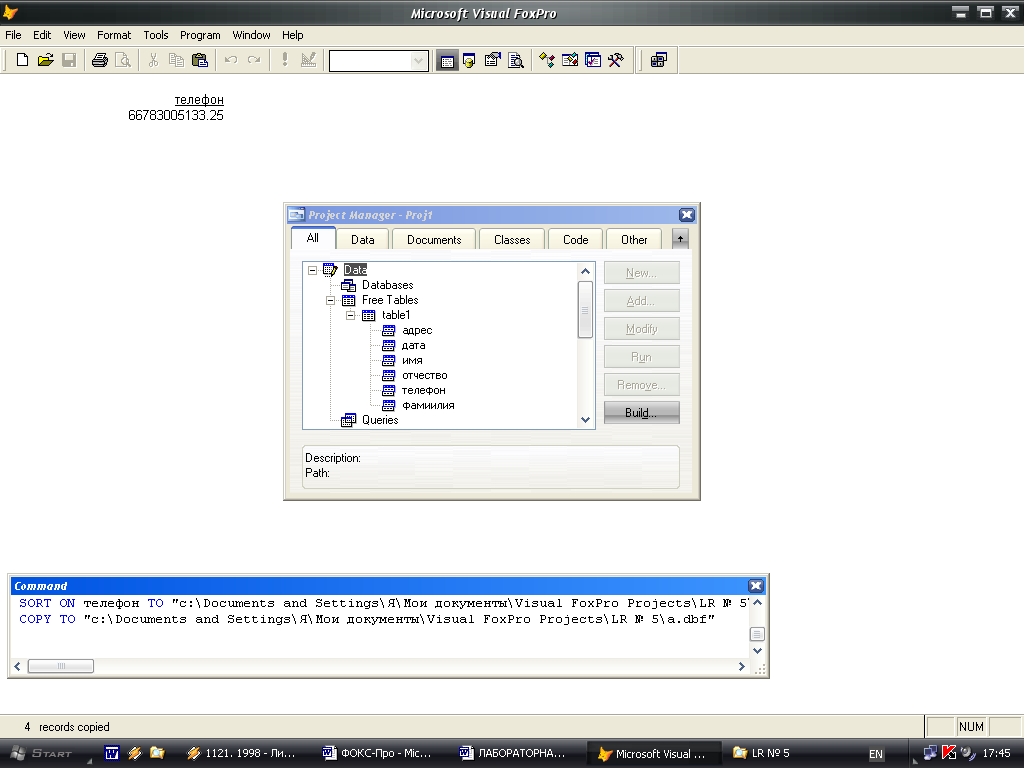Open the Task Pane toolbar icon
Viewport: 1024px width, 768px height.
click(x=592, y=61)
